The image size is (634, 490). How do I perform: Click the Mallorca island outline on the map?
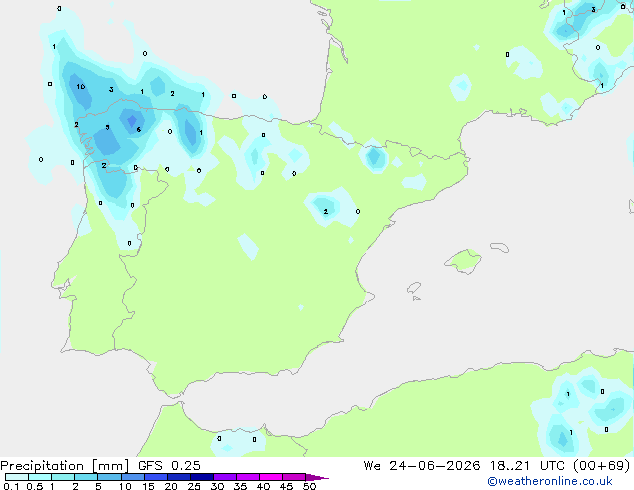pos(463,261)
